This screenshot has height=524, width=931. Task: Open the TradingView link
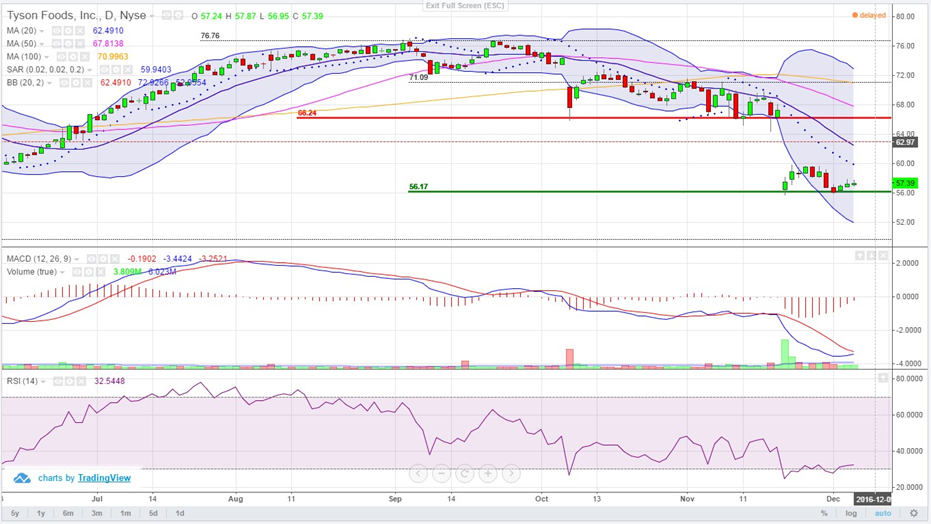(104, 478)
